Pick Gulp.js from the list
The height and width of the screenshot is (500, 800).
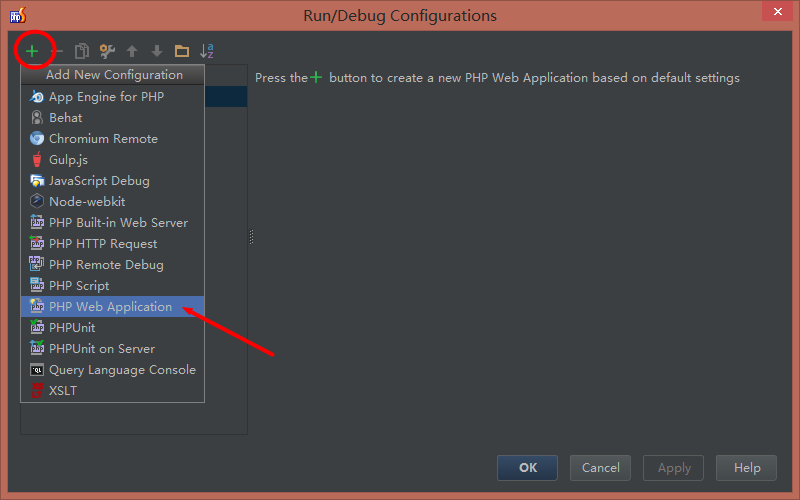112,160
